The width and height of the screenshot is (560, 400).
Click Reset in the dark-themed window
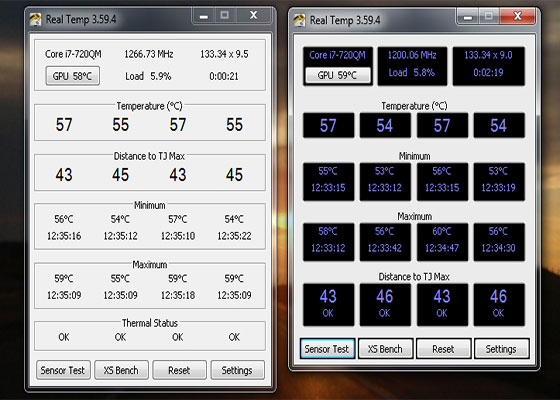point(444,349)
